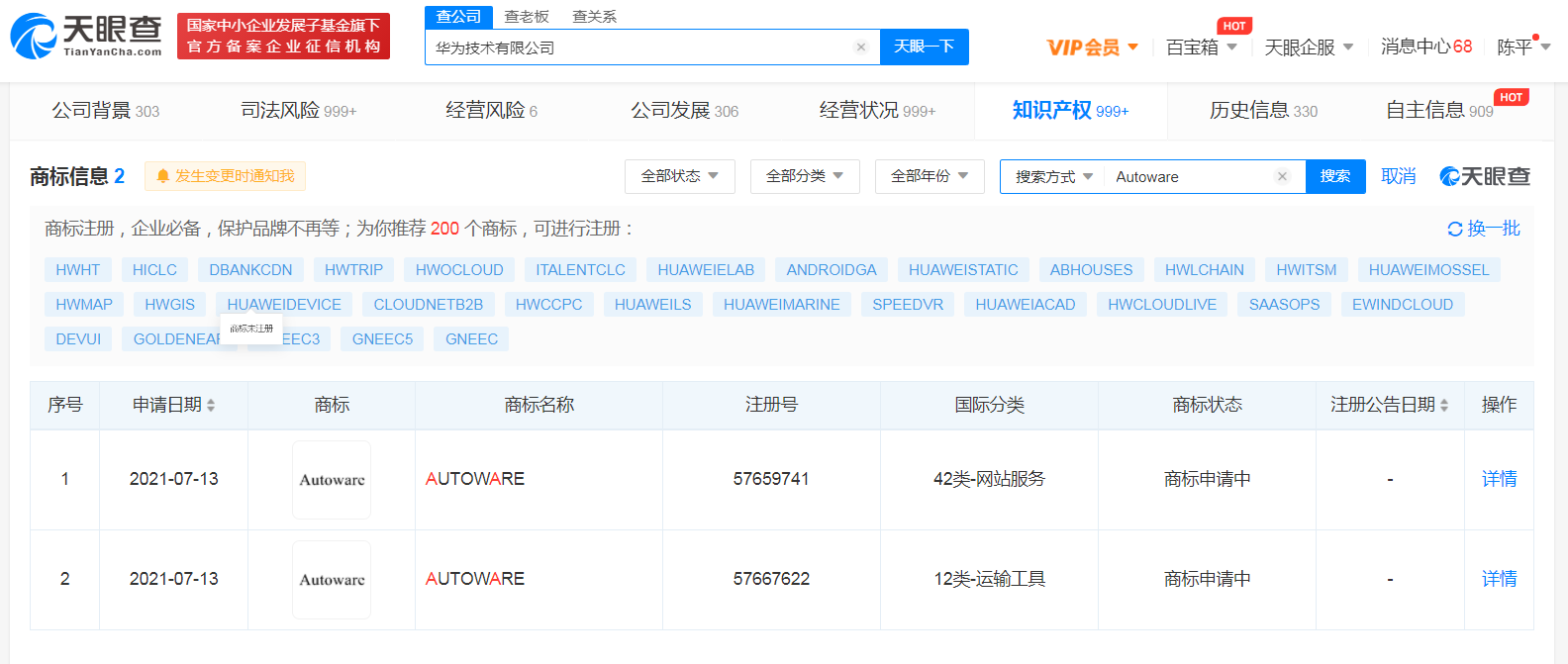
Task: Sort by 注册公告日期 column arrows
Action: click(1444, 406)
